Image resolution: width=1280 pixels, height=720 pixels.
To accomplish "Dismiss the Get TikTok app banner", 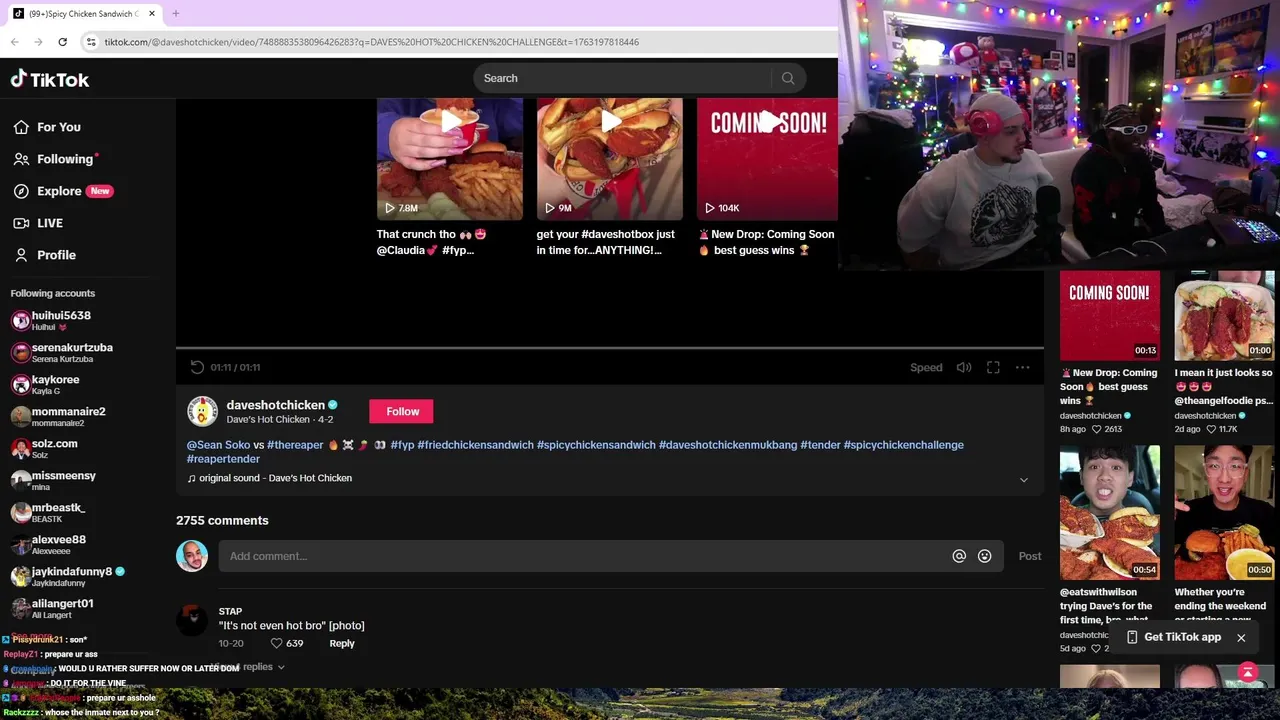I will 1241,638.
